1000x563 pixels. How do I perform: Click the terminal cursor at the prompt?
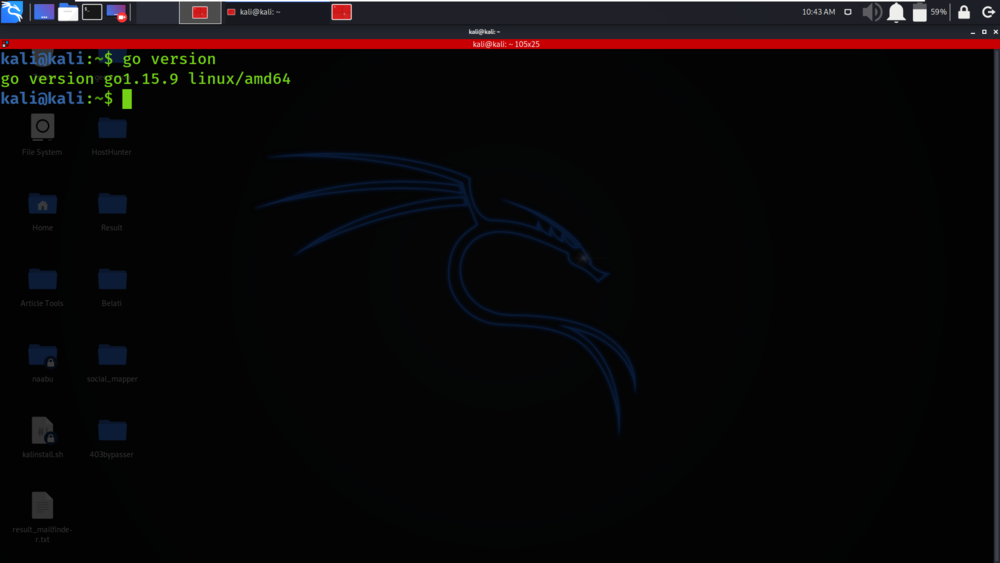pyautogui.click(x=127, y=99)
